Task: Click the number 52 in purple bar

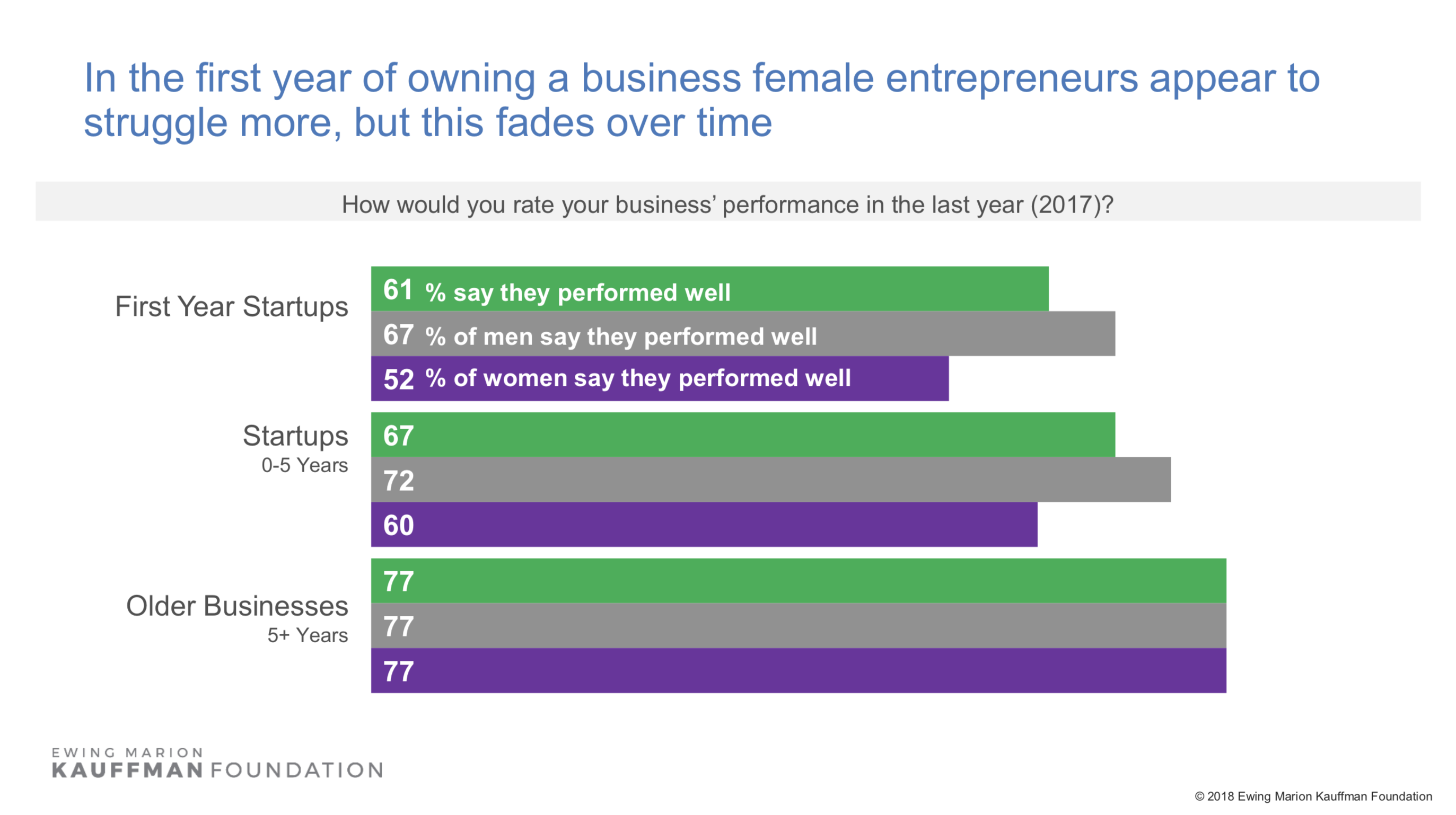Action: coord(399,379)
